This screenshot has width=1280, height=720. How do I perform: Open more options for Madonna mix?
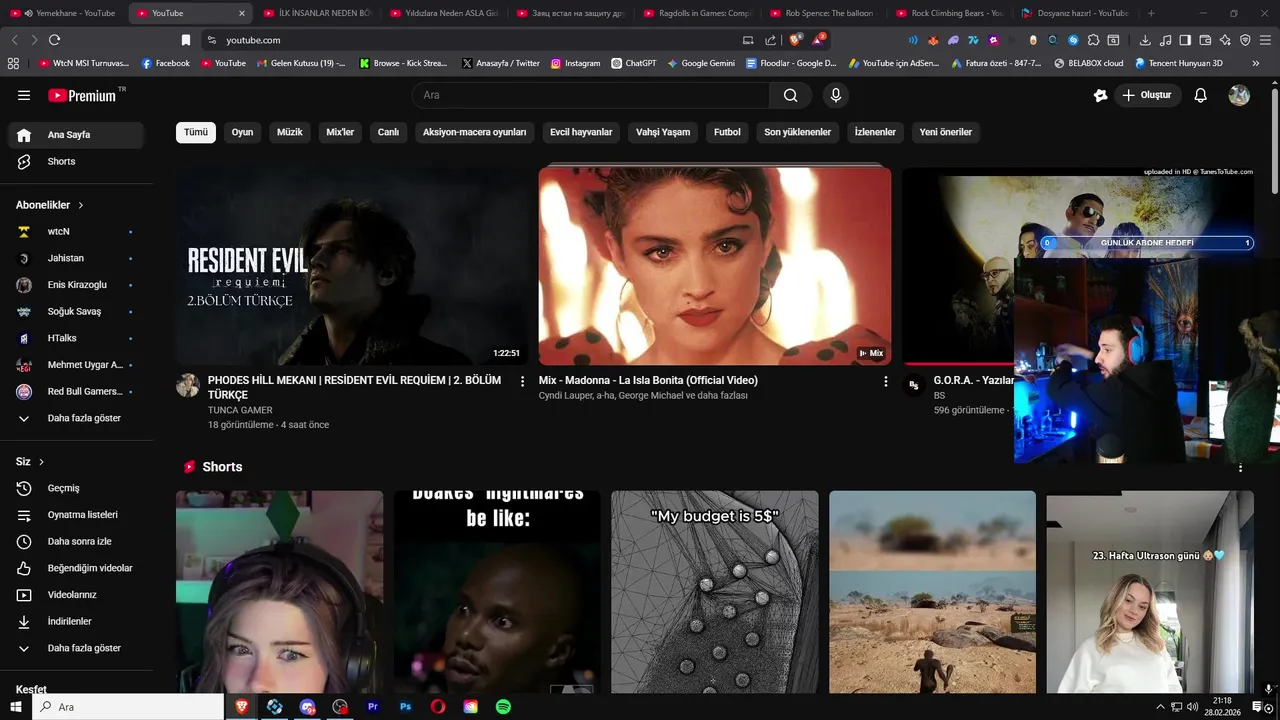885,381
